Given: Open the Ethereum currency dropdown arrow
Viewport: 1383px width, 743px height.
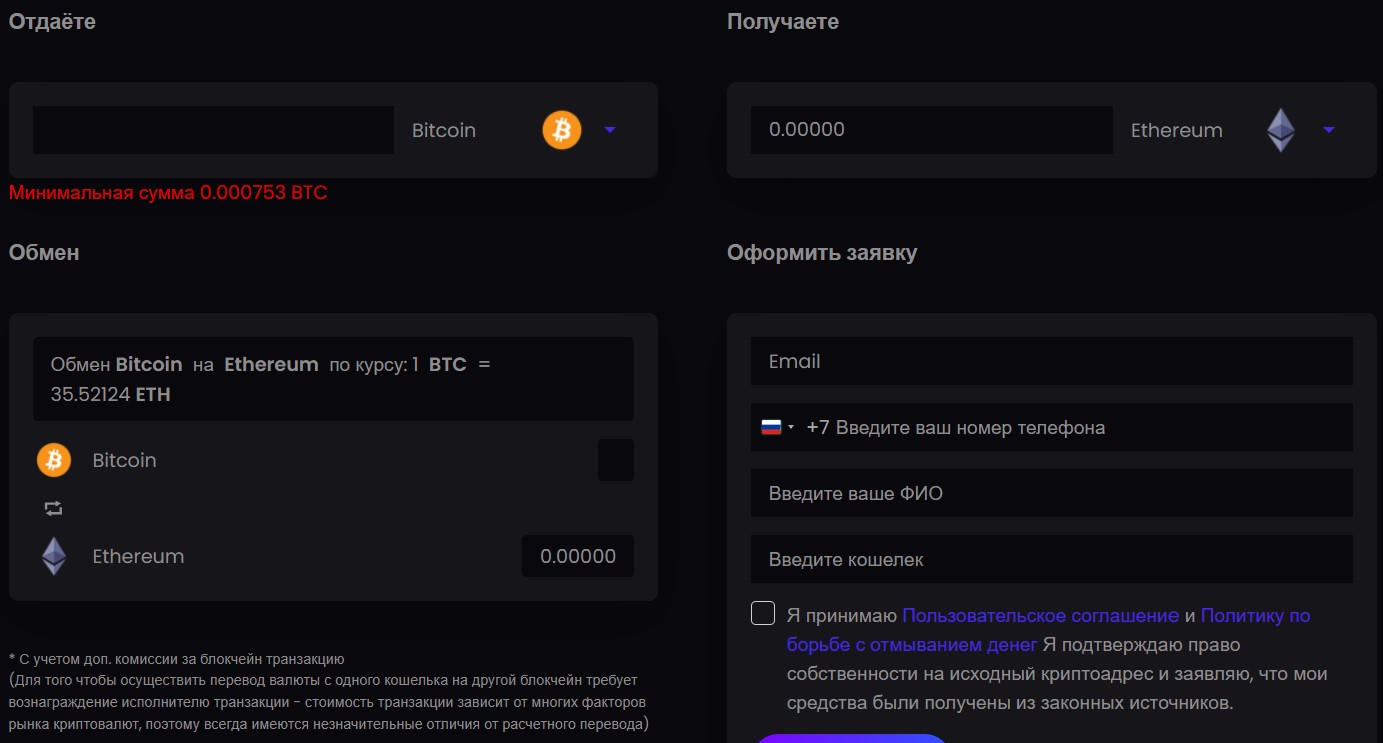Looking at the screenshot, I should (x=1329, y=130).
